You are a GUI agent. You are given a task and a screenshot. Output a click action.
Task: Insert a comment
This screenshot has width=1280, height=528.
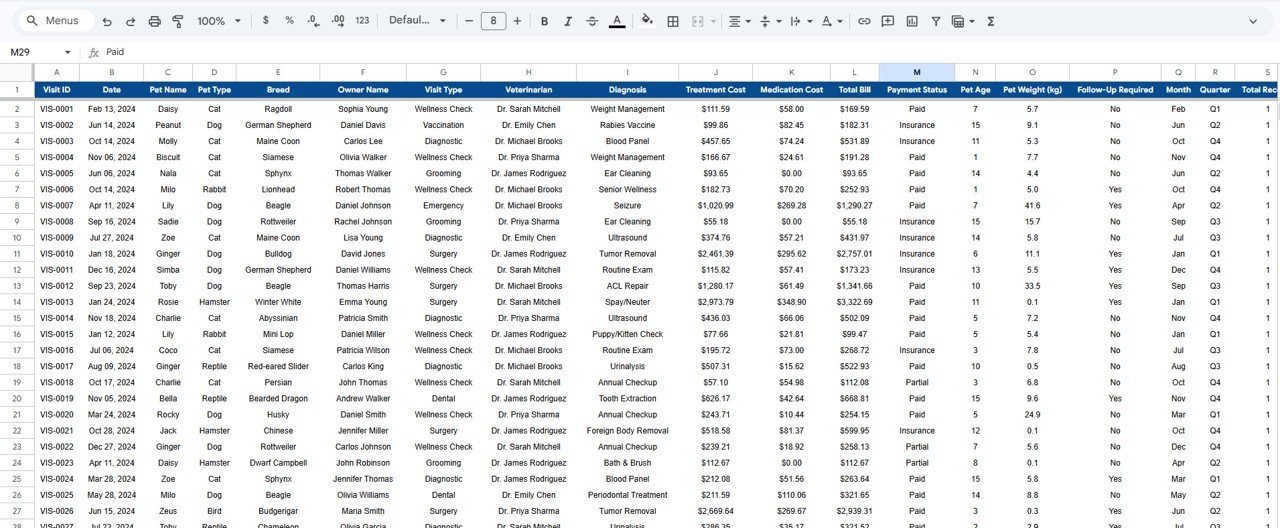(x=888, y=21)
